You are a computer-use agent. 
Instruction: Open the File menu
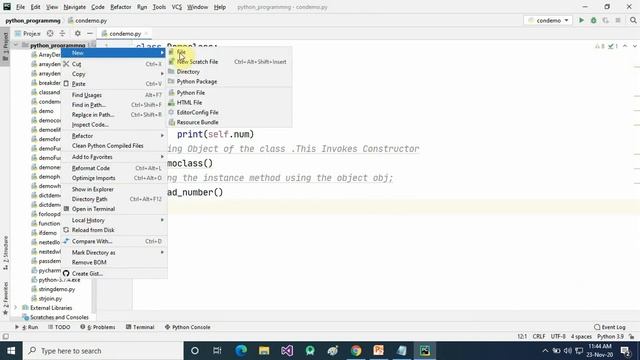click(x=20, y=7)
